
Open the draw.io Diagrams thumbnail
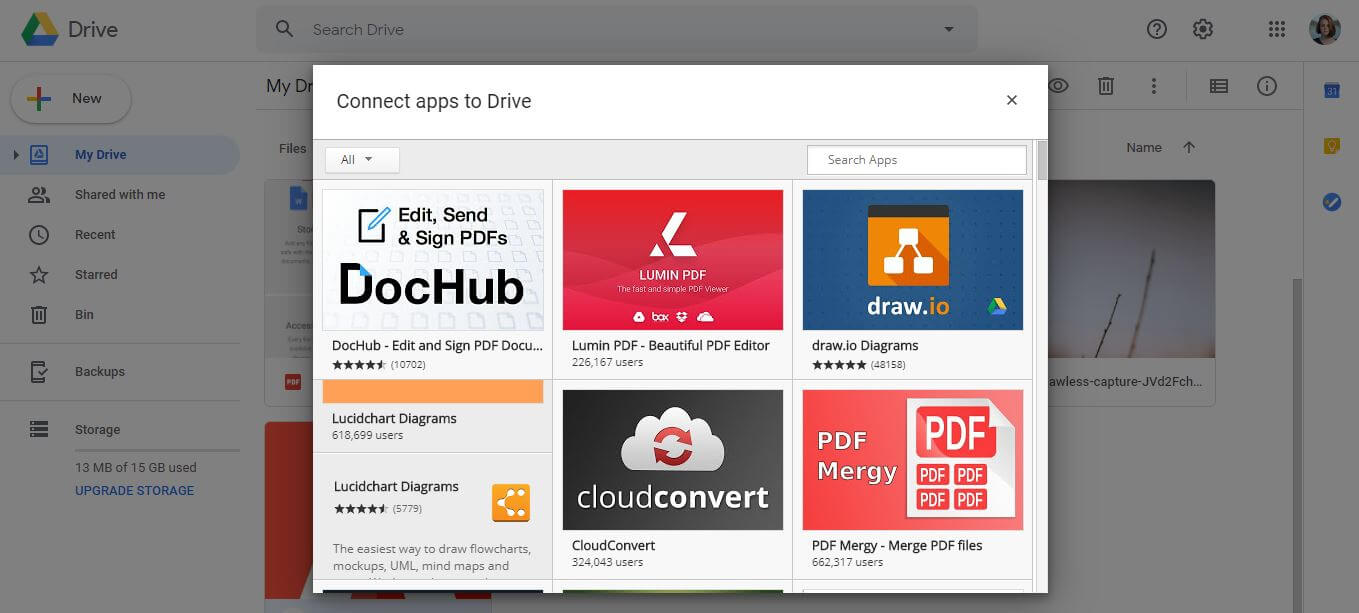click(913, 260)
